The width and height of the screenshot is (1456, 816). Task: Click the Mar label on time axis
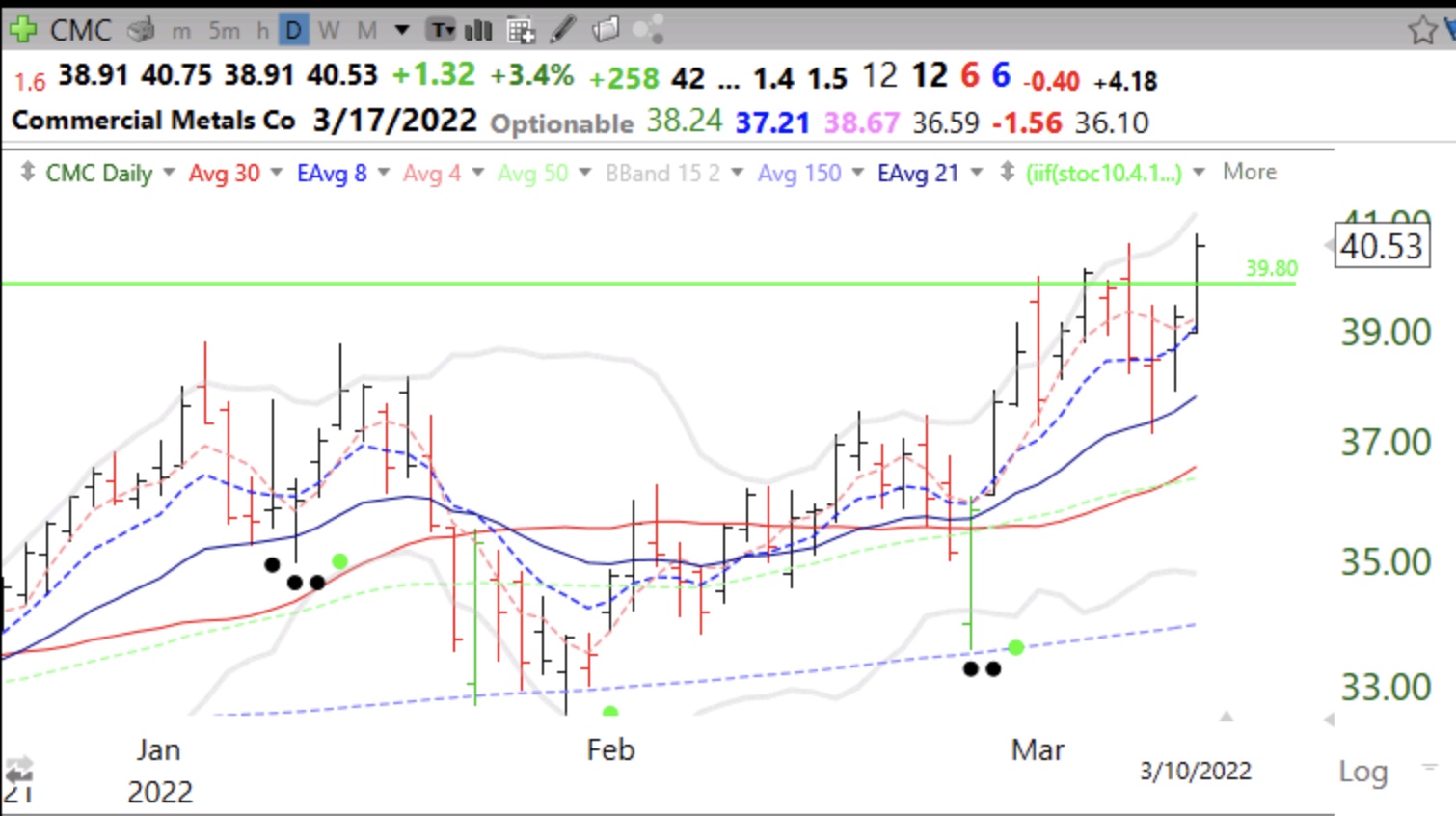pyautogui.click(x=1038, y=749)
